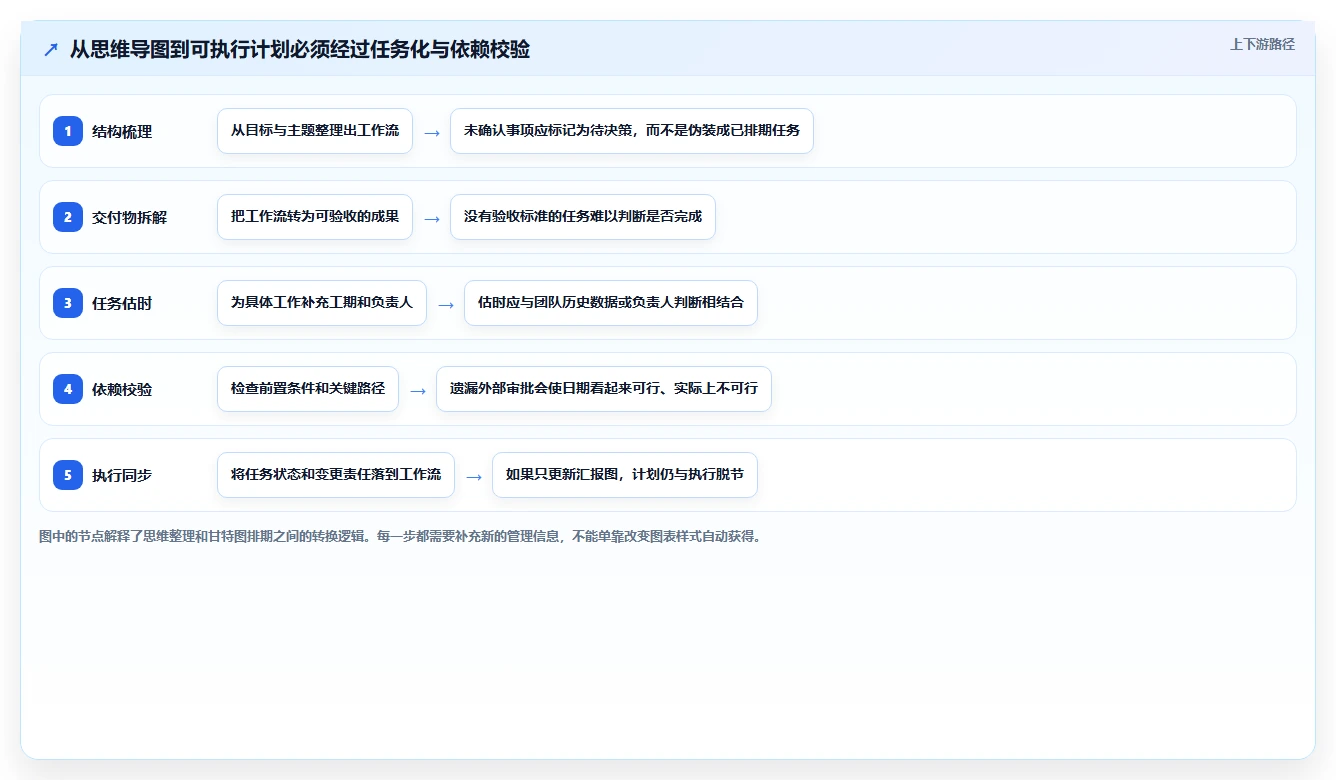Click the 结构梳理 step label

tap(122, 131)
